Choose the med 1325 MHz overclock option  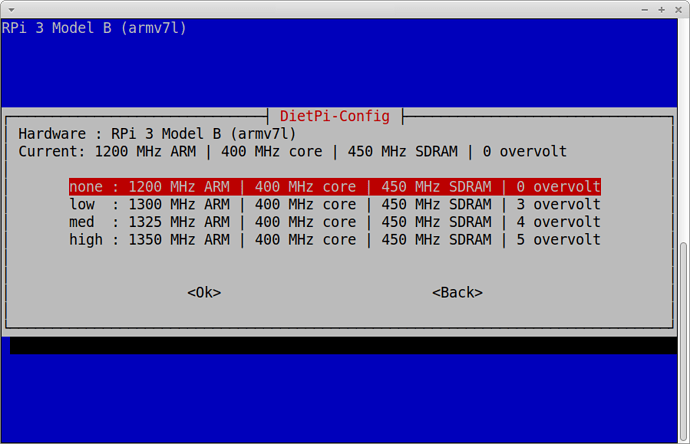335,222
